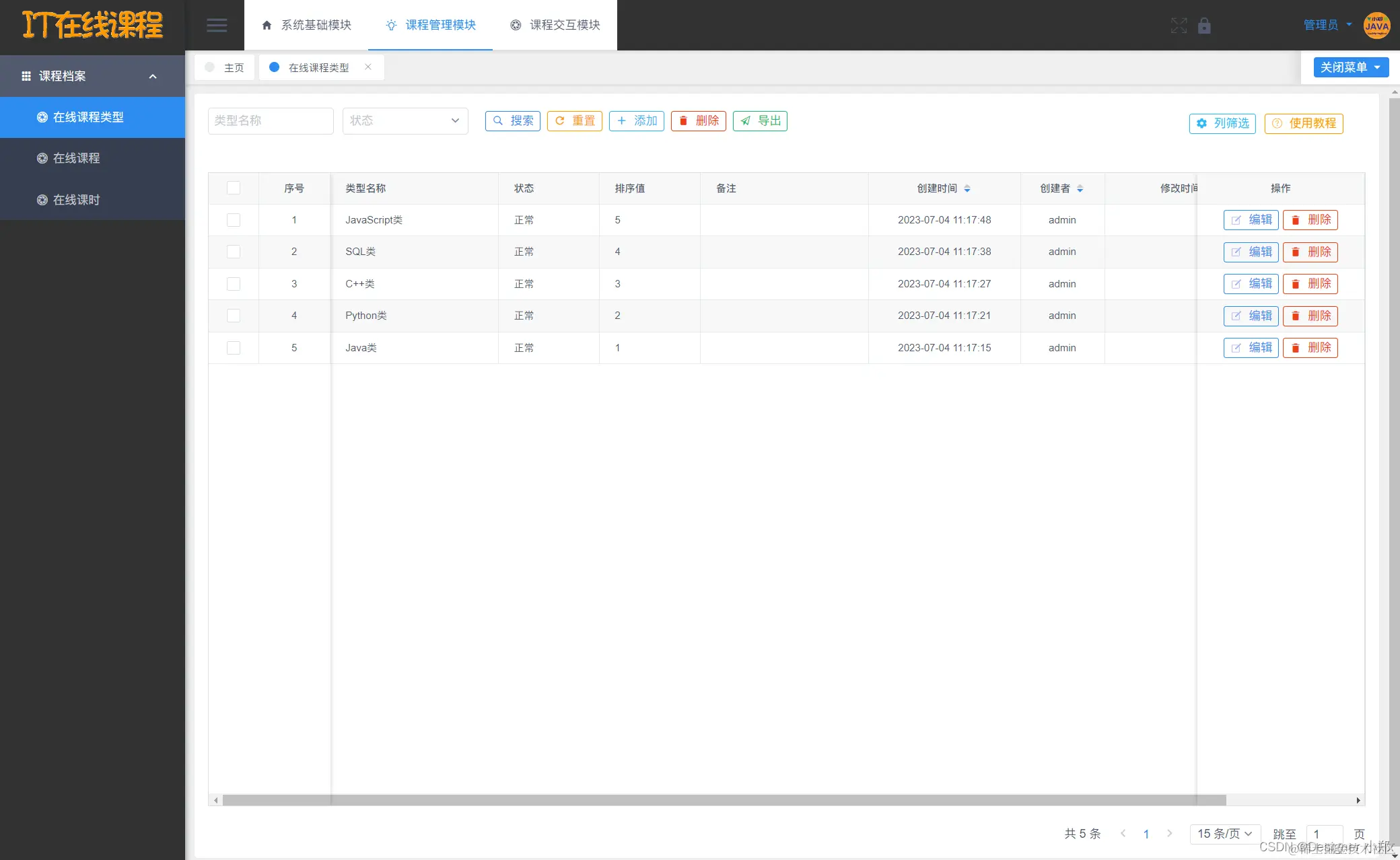Check the JavaScript类 row checkbox
Image resolution: width=1400 pixels, height=860 pixels.
click(234, 220)
